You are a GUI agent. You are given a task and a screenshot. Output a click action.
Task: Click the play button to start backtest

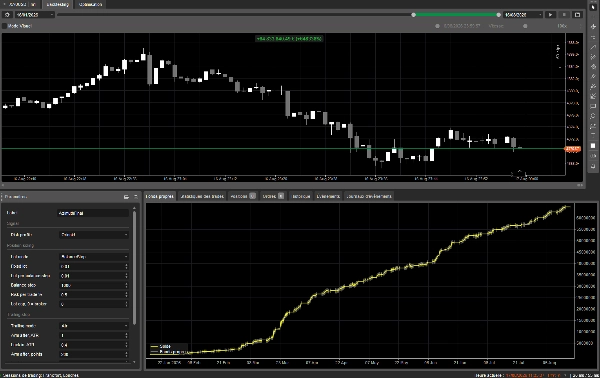tap(550, 15)
